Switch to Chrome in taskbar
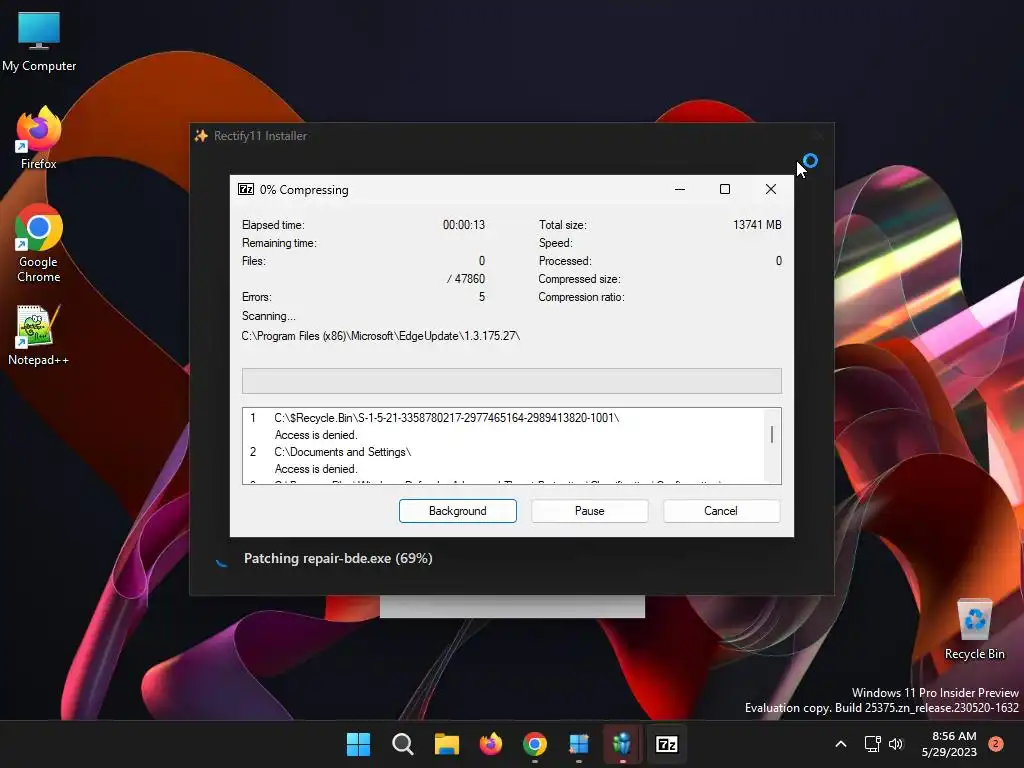Viewport: 1024px width, 768px height. coord(535,744)
